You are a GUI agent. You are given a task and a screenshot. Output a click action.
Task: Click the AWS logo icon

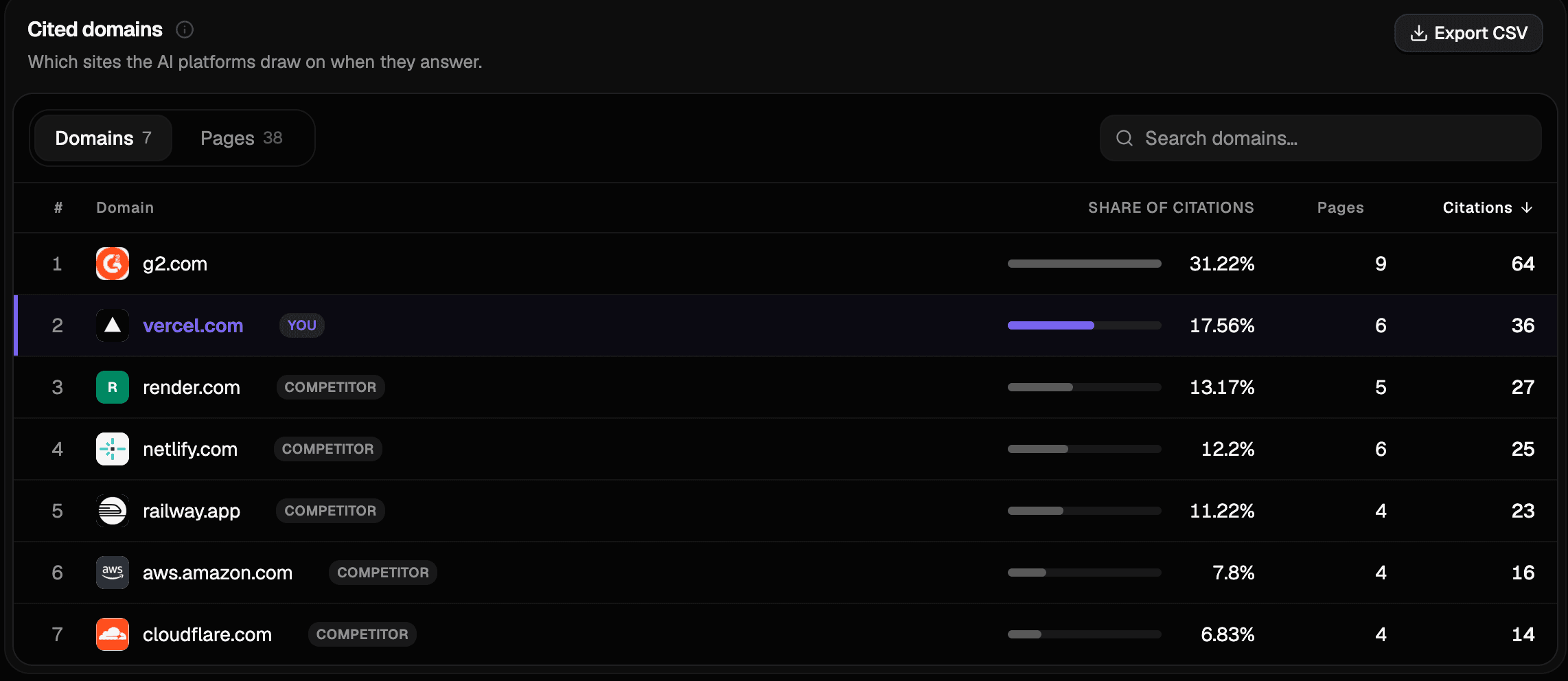pyautogui.click(x=113, y=573)
